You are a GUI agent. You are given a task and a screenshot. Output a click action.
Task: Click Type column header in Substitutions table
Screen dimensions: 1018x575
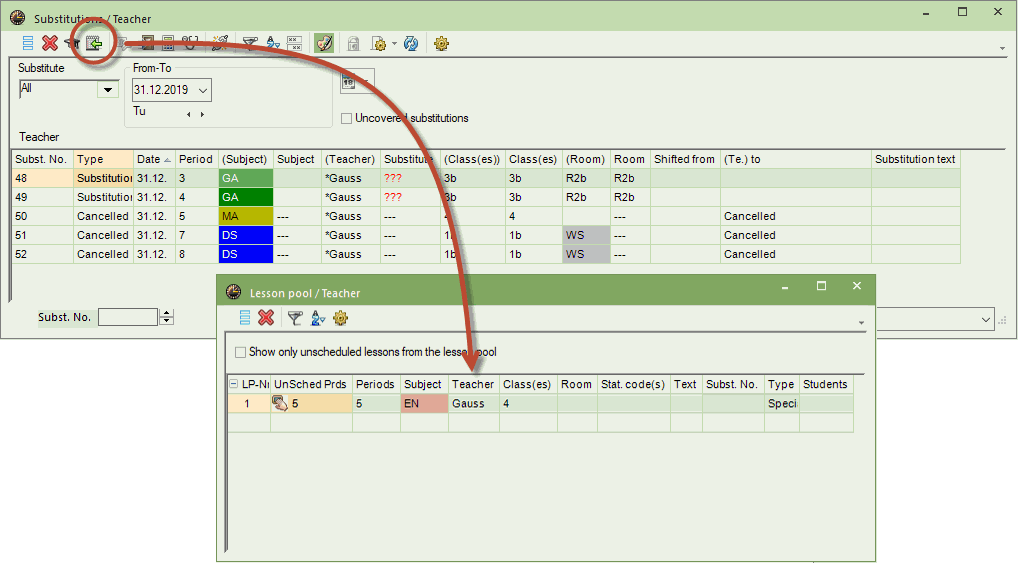[x=103, y=159]
